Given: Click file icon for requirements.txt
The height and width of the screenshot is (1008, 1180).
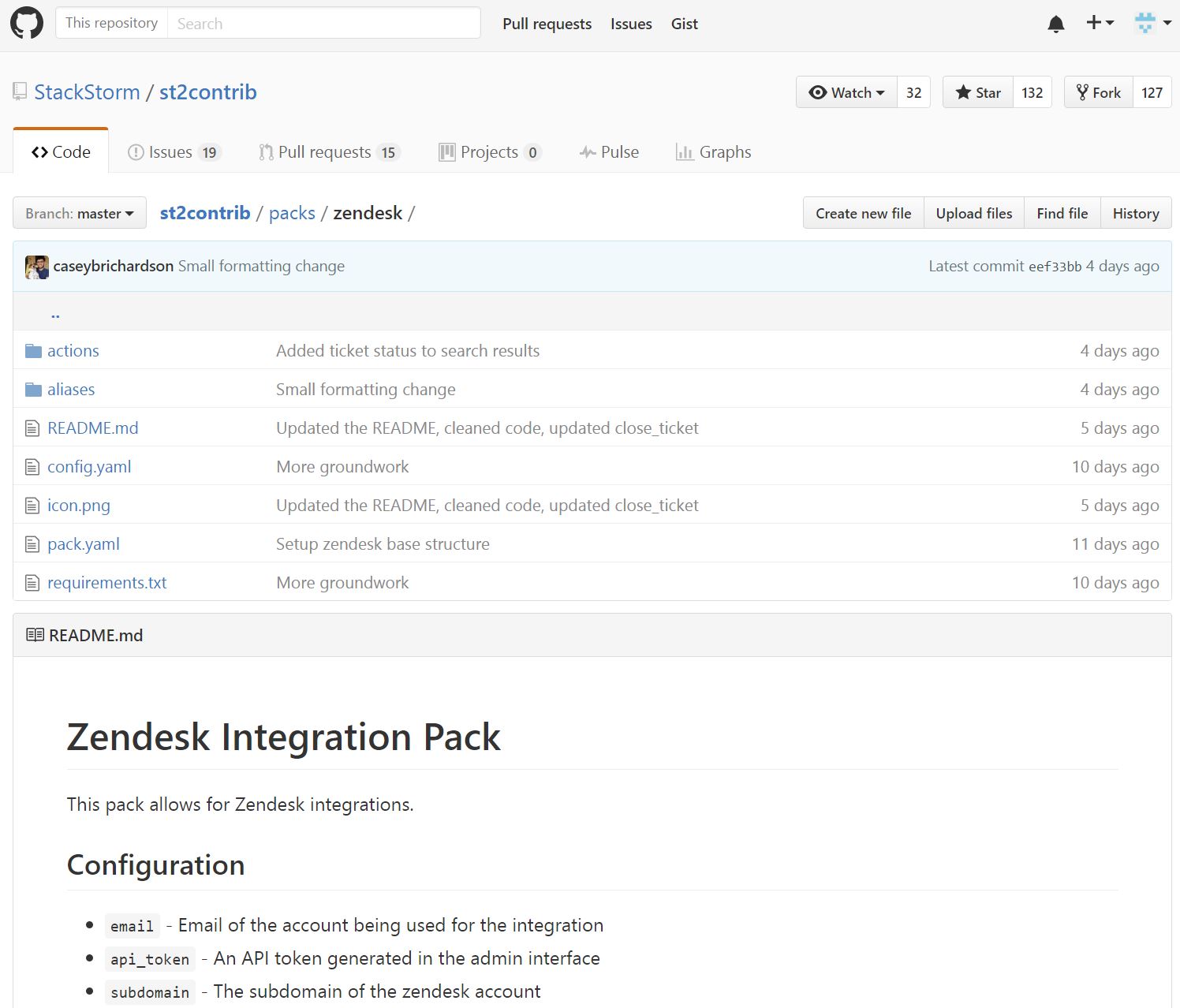Looking at the screenshot, I should pos(32,583).
